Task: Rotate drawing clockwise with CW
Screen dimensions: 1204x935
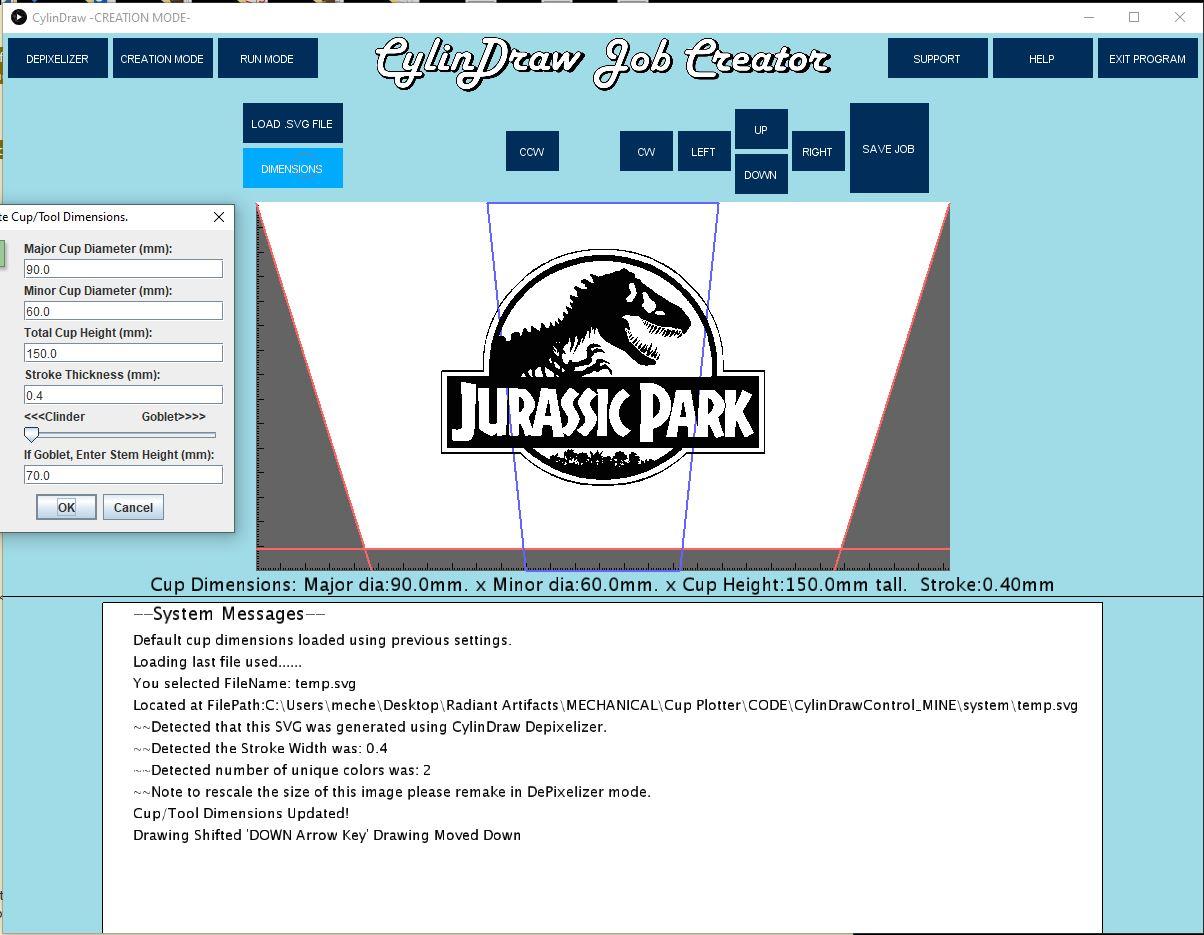Action: tap(646, 152)
